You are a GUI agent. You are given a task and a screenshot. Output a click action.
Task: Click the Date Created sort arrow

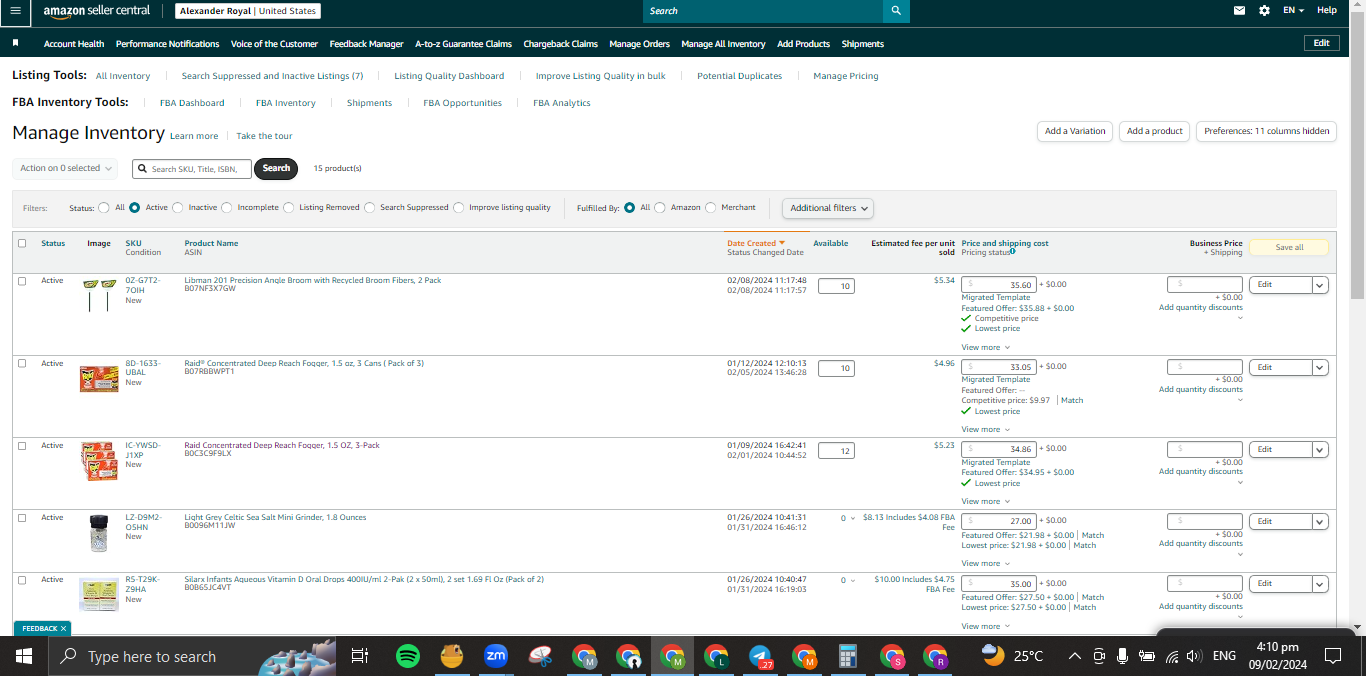tap(782, 243)
